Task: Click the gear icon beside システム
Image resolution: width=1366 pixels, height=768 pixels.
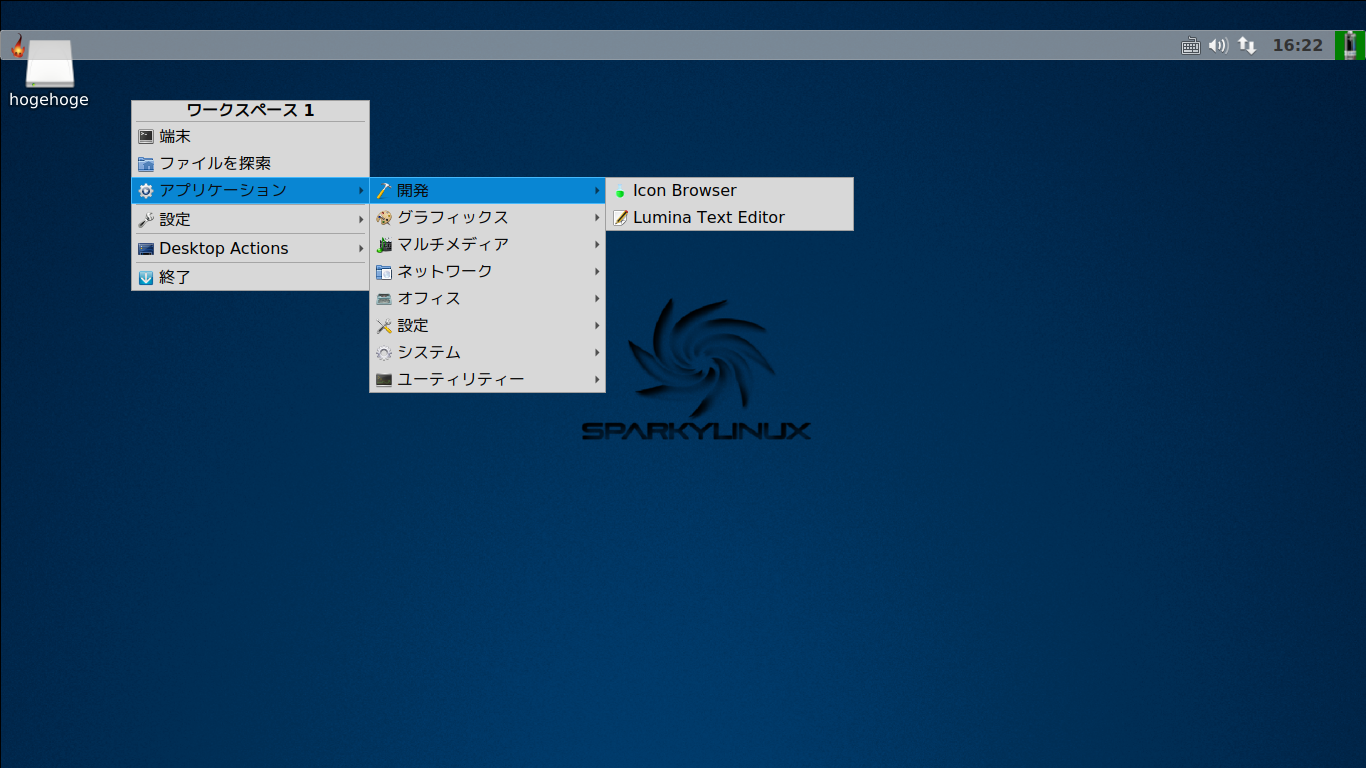Action: tap(384, 352)
